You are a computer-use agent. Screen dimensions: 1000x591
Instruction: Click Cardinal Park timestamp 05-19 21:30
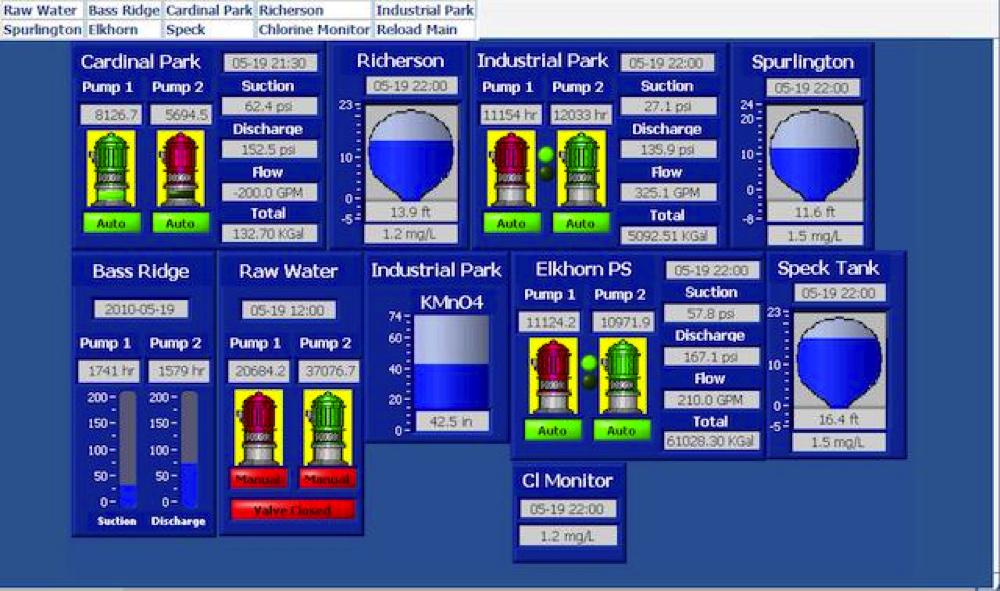(x=269, y=62)
